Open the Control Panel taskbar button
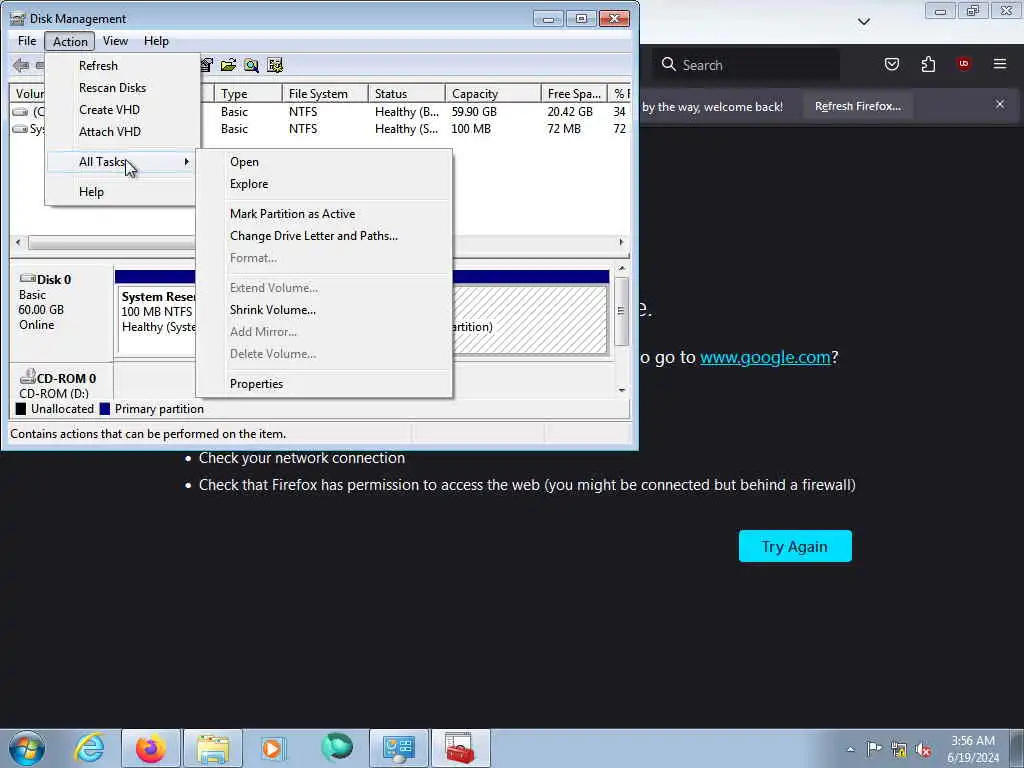This screenshot has width=1024, height=768. (x=399, y=748)
